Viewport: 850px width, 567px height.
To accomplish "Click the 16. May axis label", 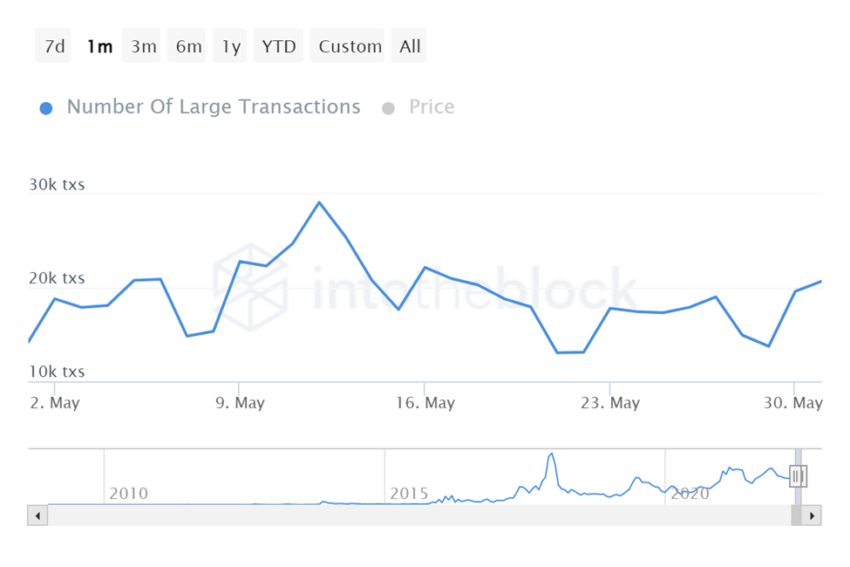I will point(425,403).
